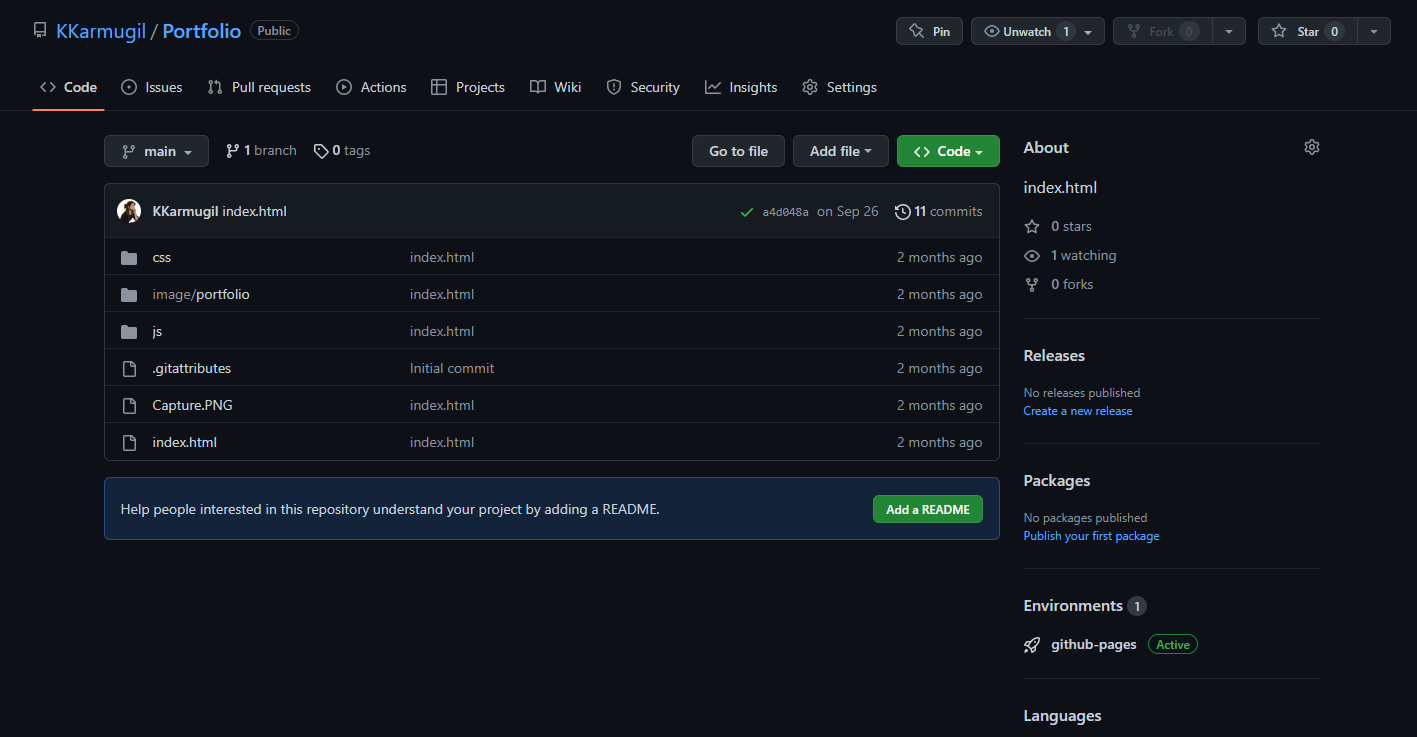Image resolution: width=1417 pixels, height=737 pixels.
Task: Open the Unwatch dropdown arrow
Action: pyautogui.click(x=1089, y=32)
